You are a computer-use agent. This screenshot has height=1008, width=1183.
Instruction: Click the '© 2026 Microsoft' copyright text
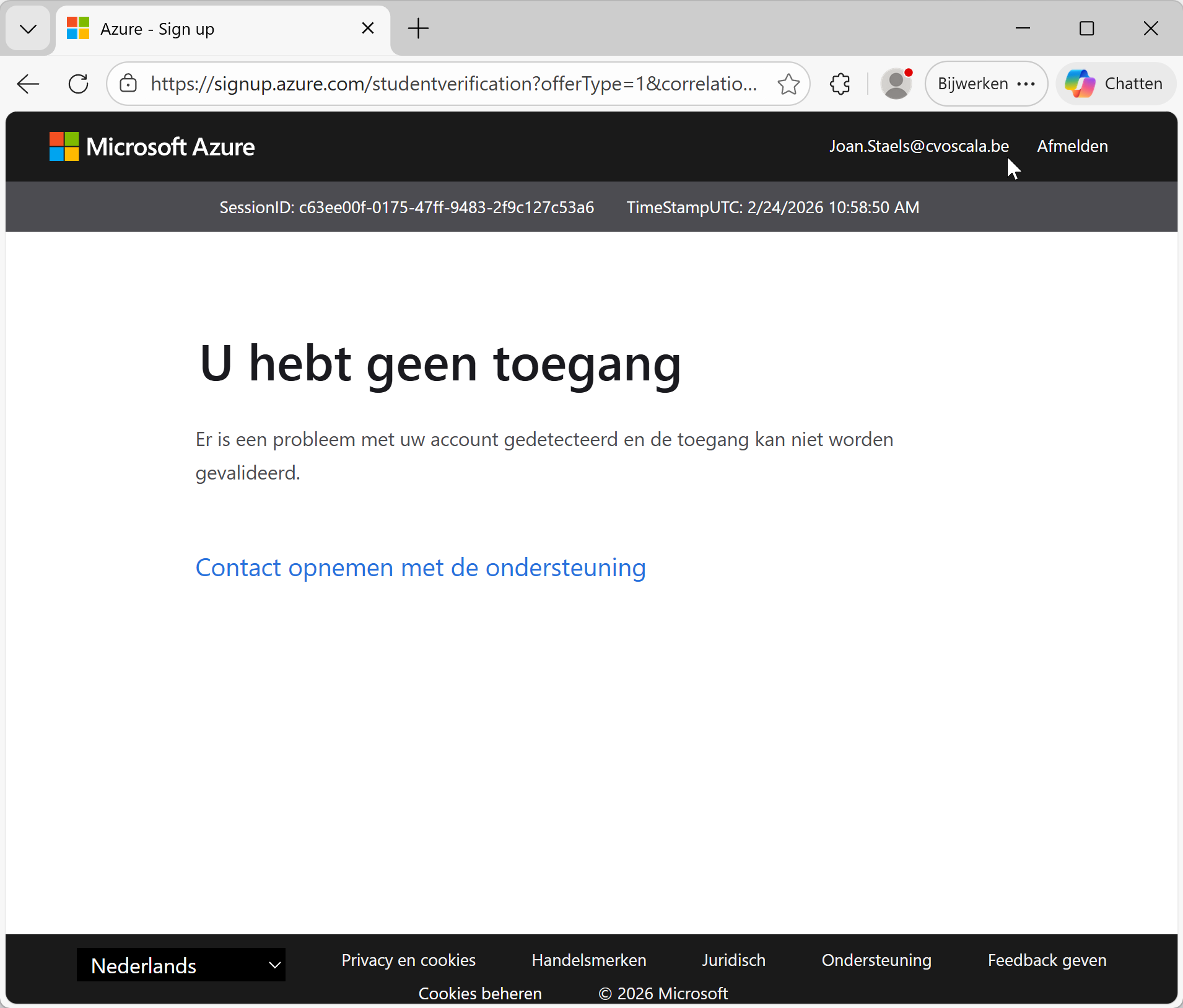point(663,994)
